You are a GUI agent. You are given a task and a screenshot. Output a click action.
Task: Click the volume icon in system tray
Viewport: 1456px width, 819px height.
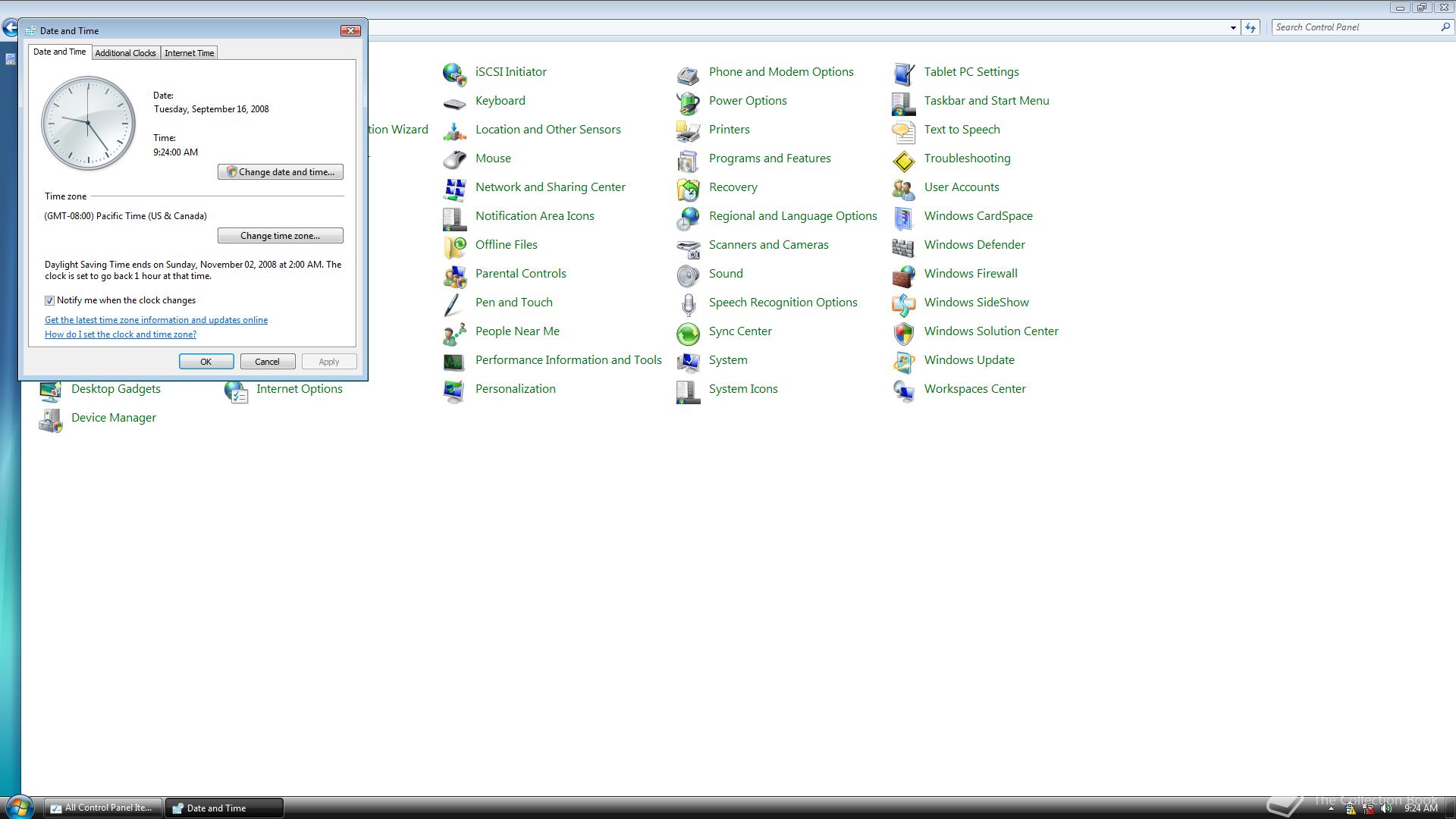click(x=1386, y=808)
